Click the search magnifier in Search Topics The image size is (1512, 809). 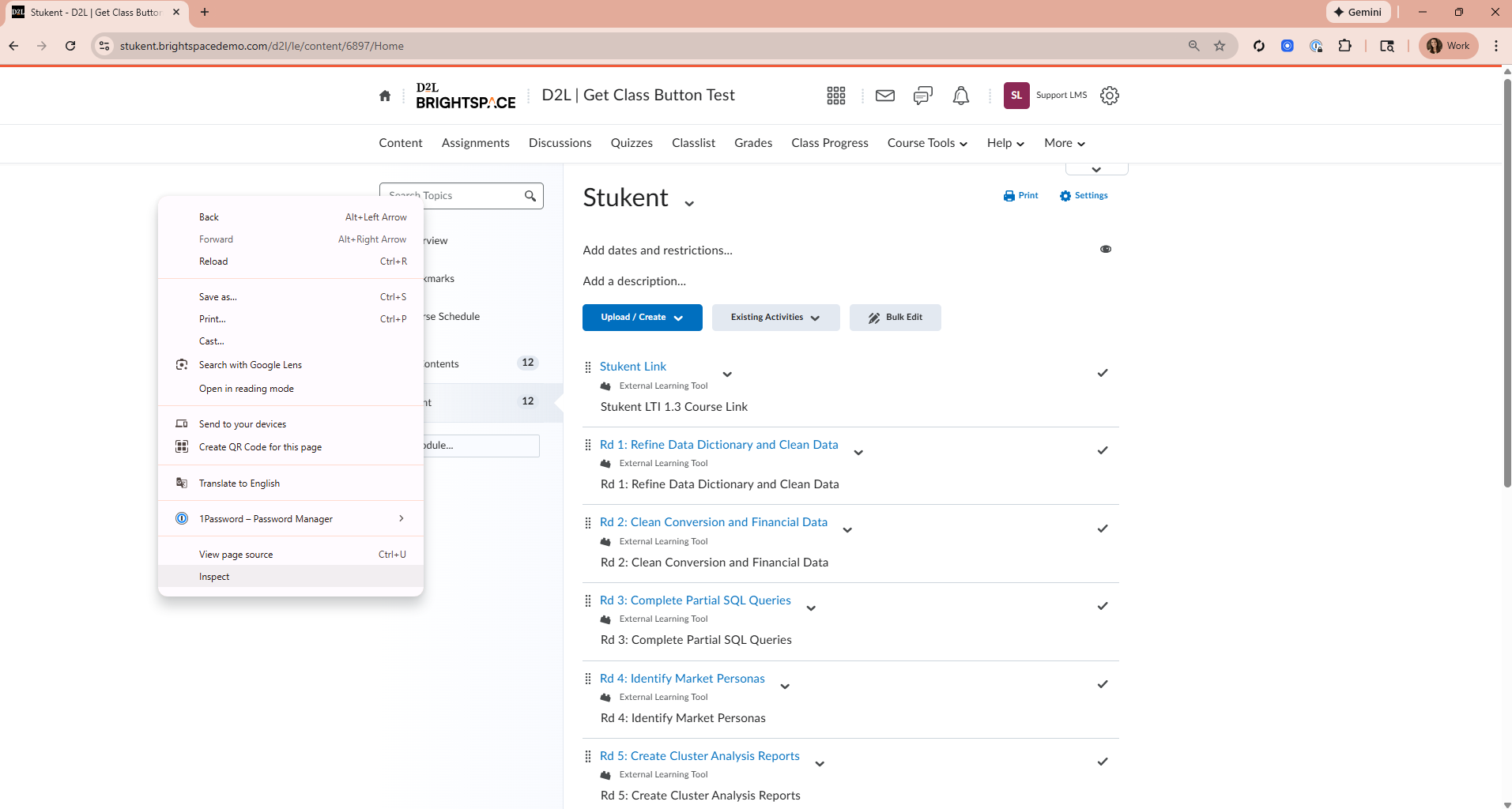(x=530, y=196)
